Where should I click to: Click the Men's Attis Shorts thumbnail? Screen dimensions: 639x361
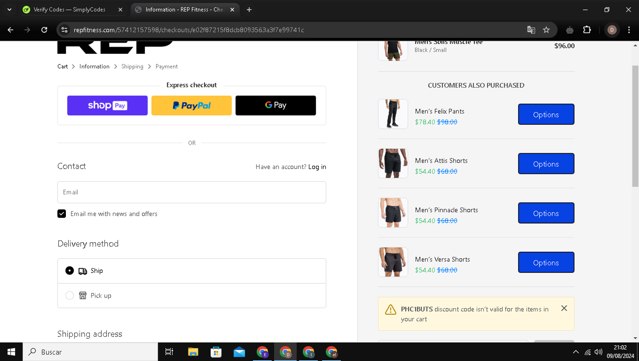tap(393, 163)
